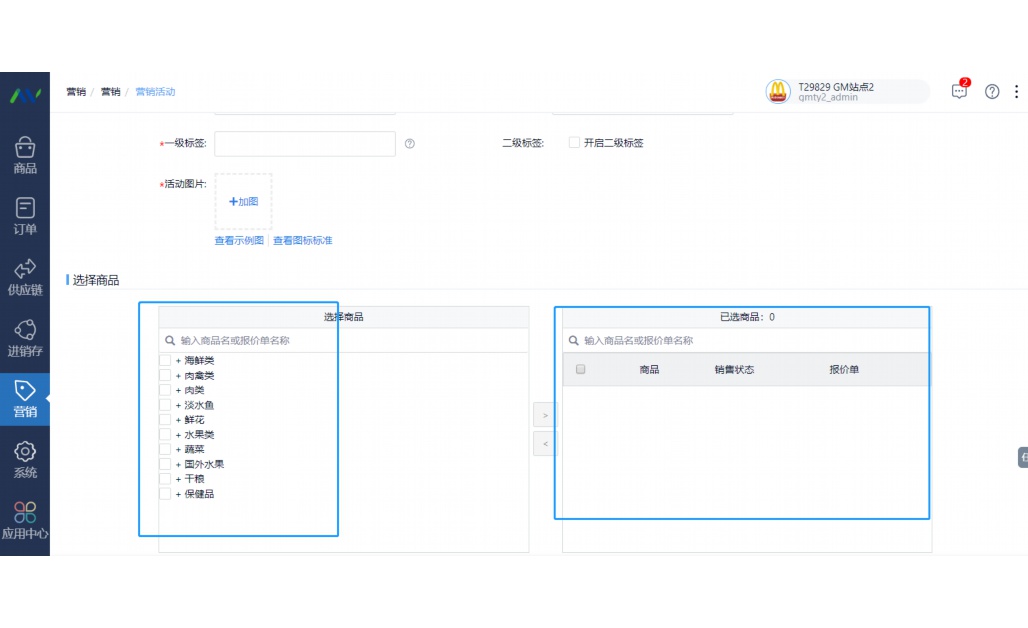1028x628 pixels.
Task: Click the right arrow transfer button
Action: 544,414
